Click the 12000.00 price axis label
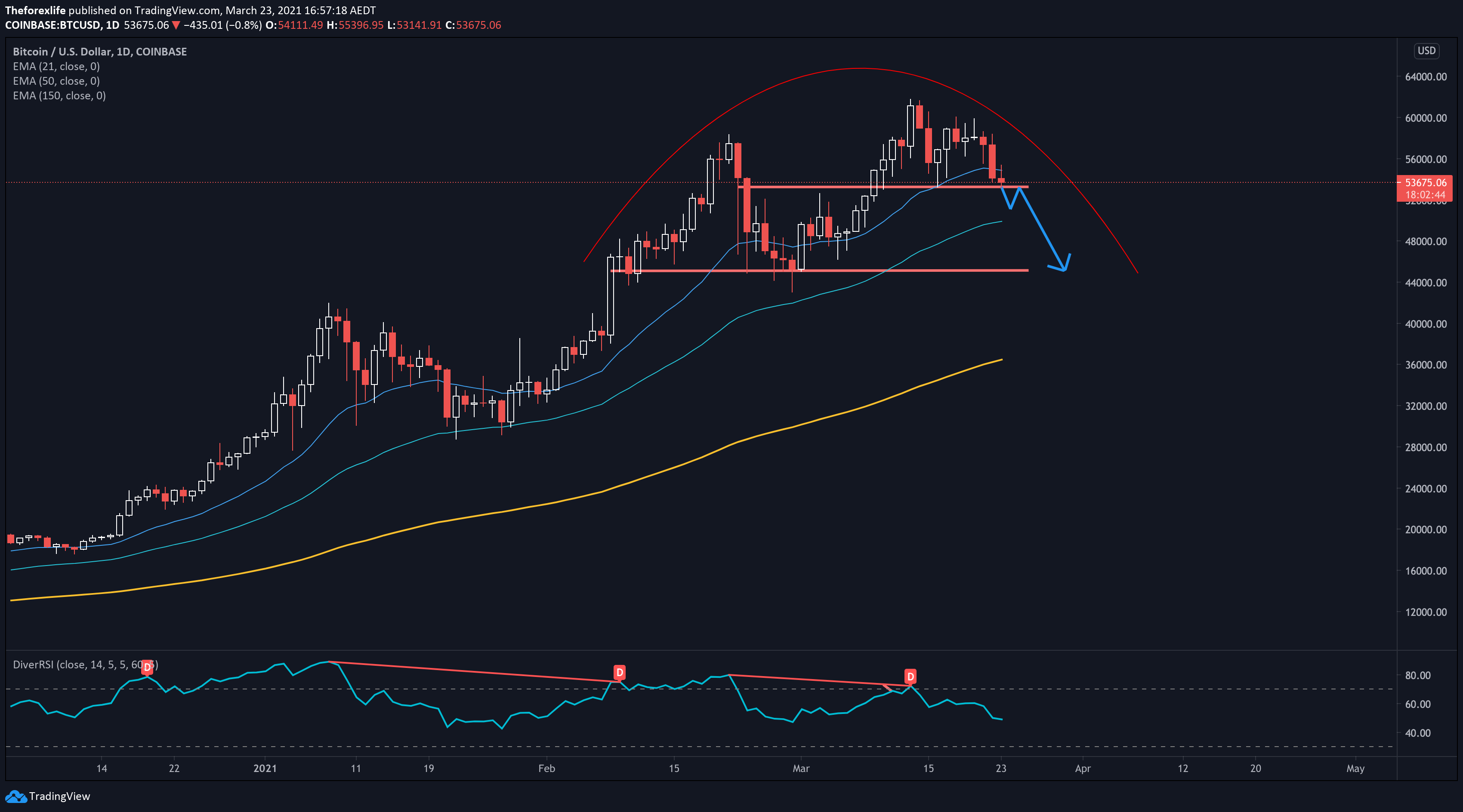The image size is (1463, 812). point(1426,612)
